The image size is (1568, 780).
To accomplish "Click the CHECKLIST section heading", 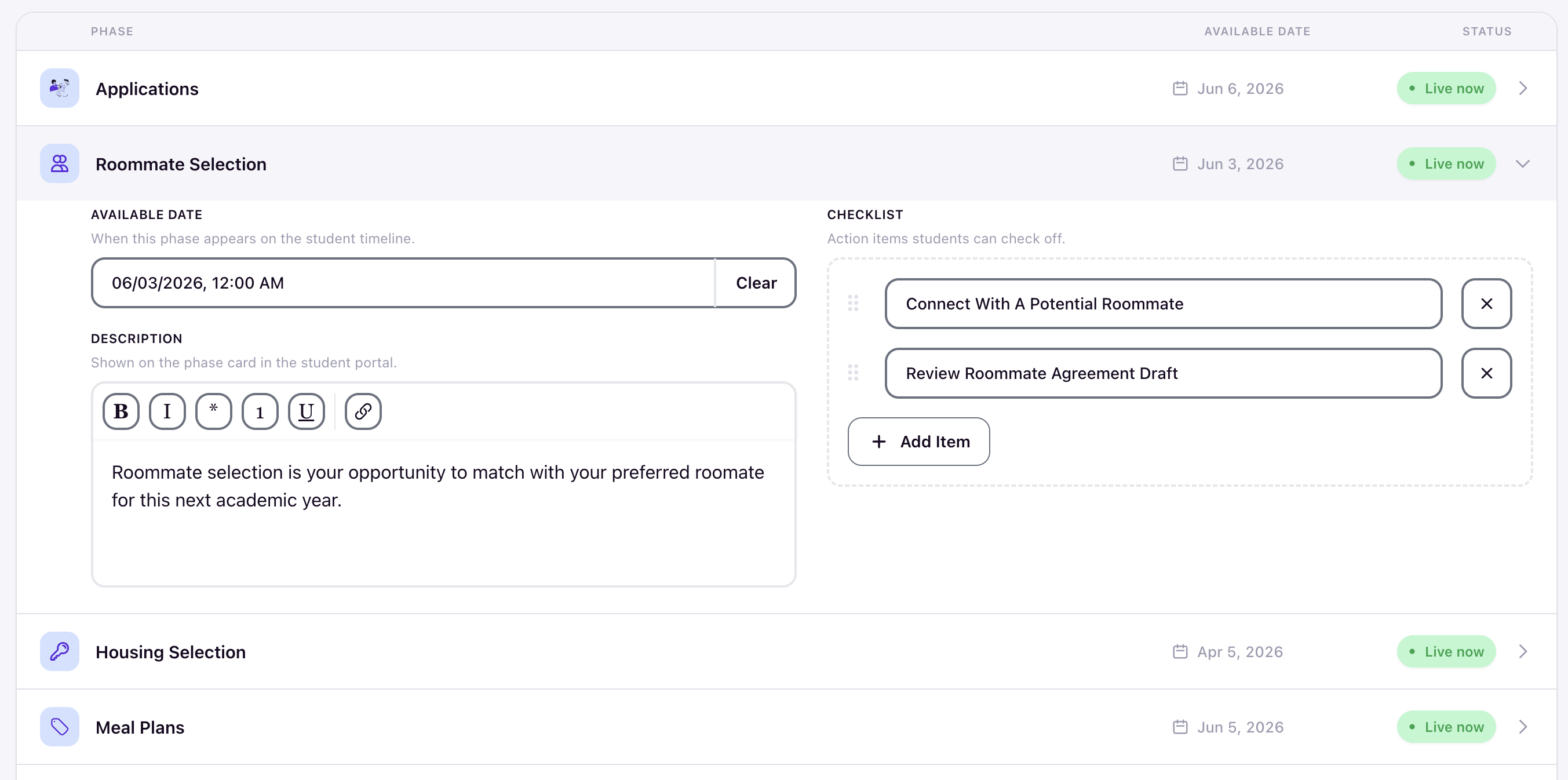I will click(865, 215).
